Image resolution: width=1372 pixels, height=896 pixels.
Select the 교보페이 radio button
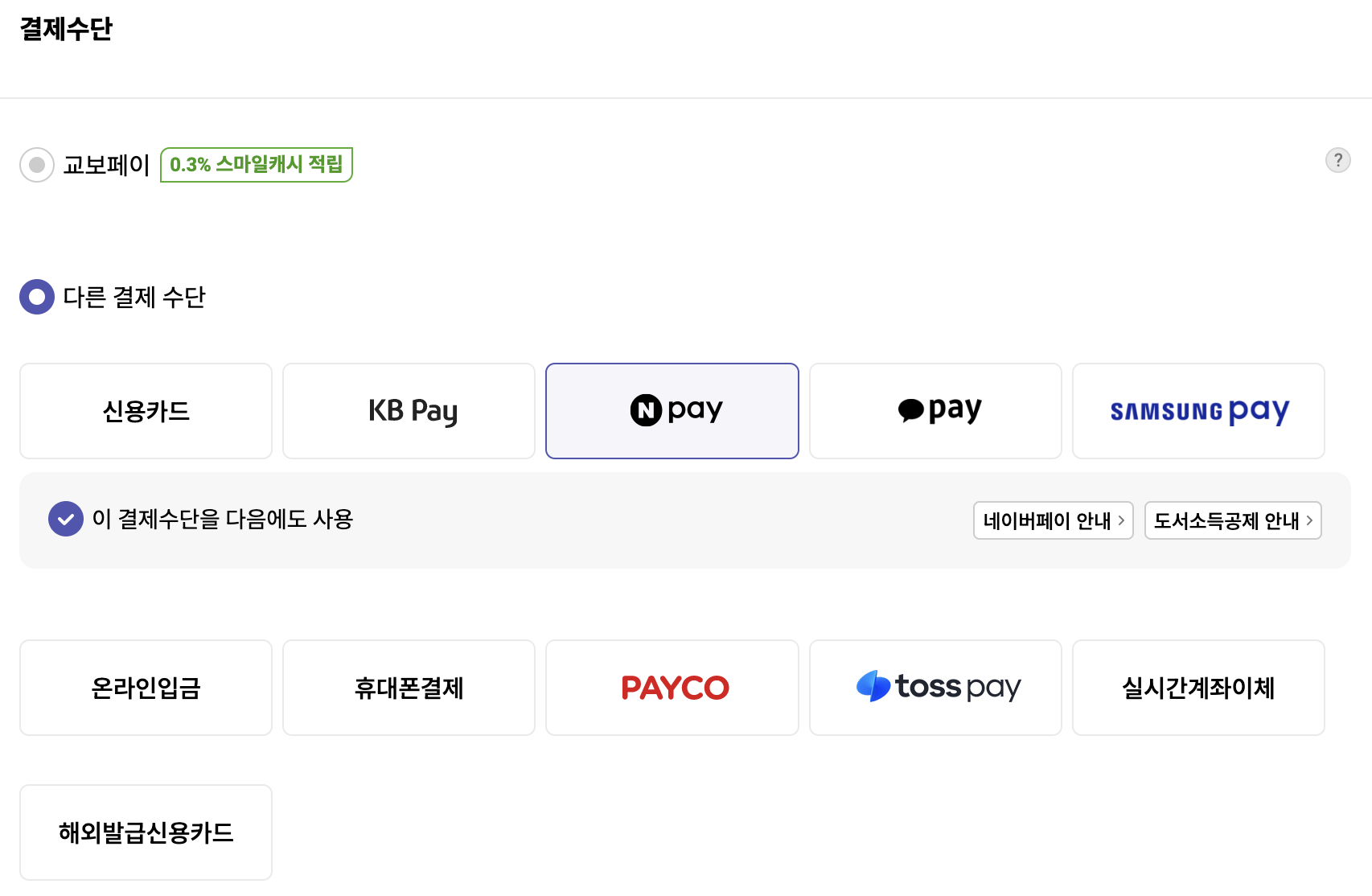(x=37, y=164)
